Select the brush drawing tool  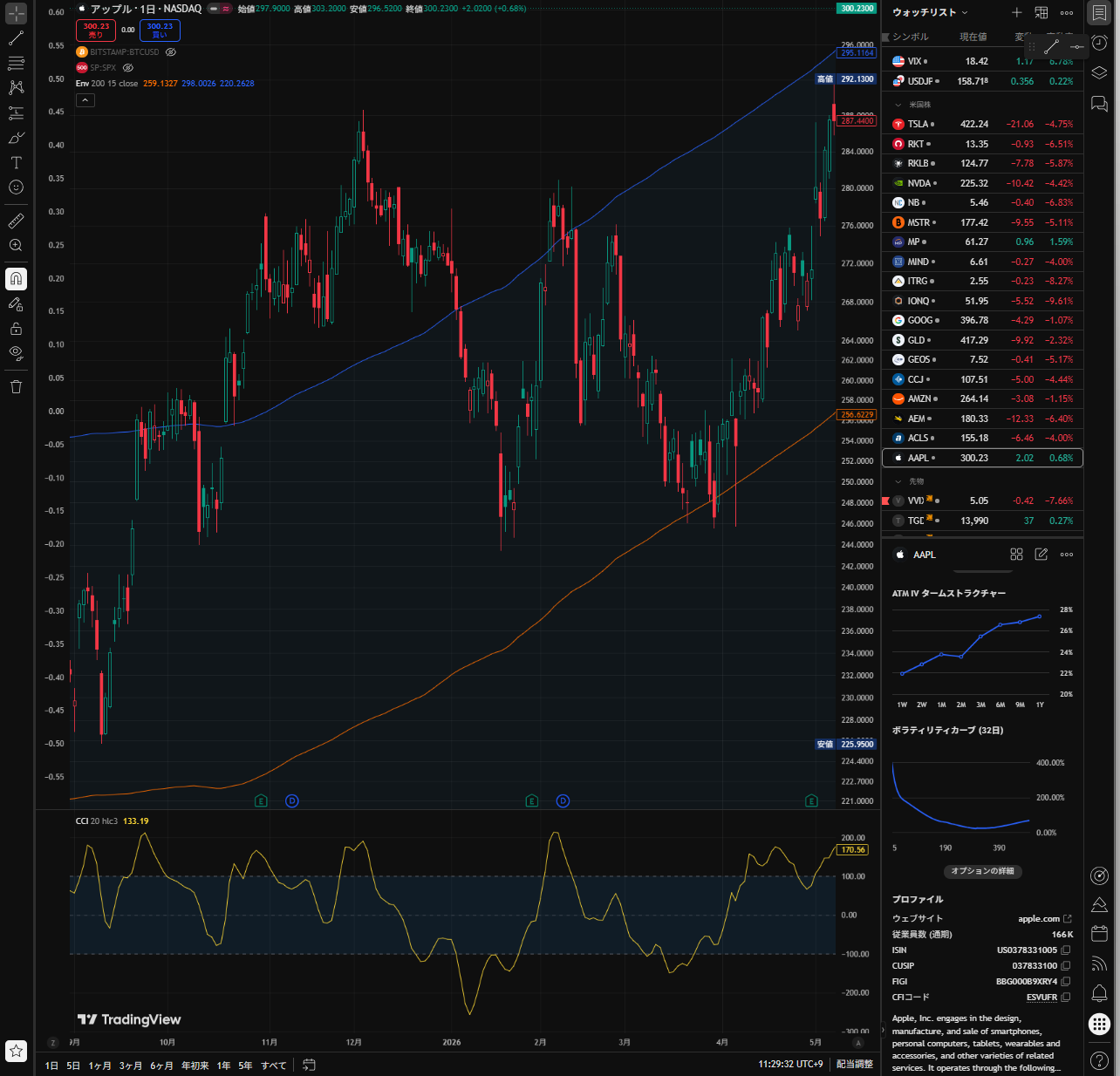pos(16,138)
